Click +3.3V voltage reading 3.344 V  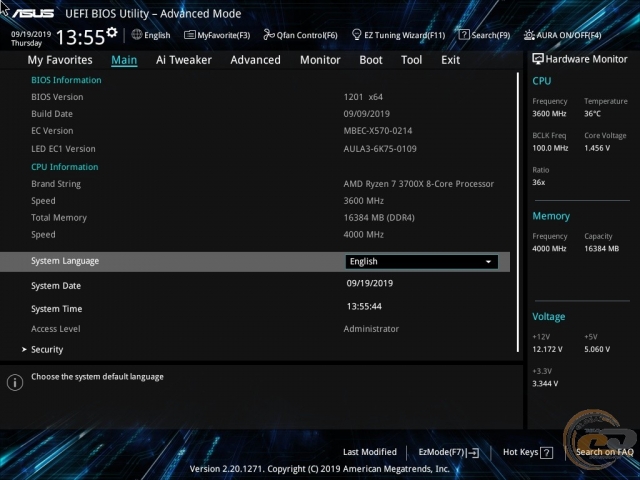tap(545, 384)
